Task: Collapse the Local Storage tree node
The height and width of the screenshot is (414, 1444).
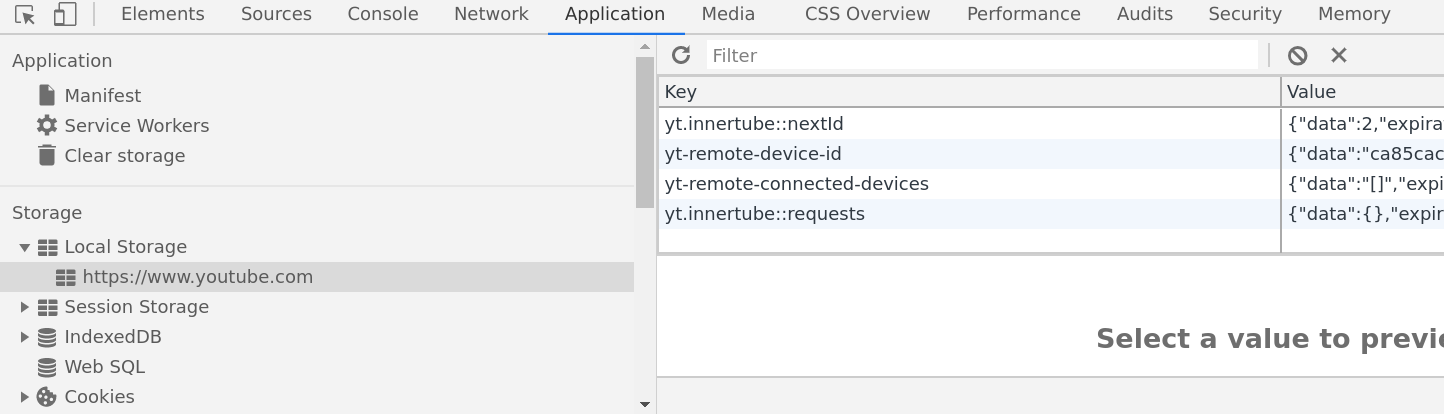Action: click(x=25, y=247)
